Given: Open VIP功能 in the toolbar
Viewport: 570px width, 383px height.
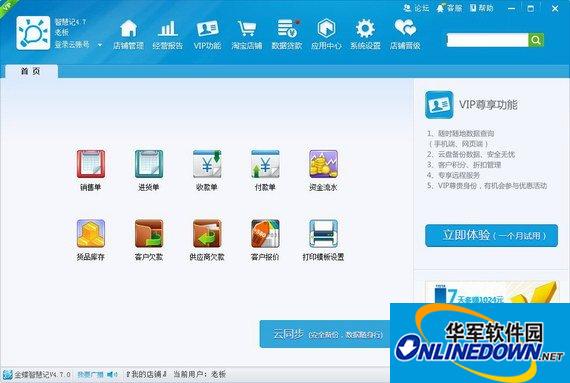Looking at the screenshot, I should (207, 35).
